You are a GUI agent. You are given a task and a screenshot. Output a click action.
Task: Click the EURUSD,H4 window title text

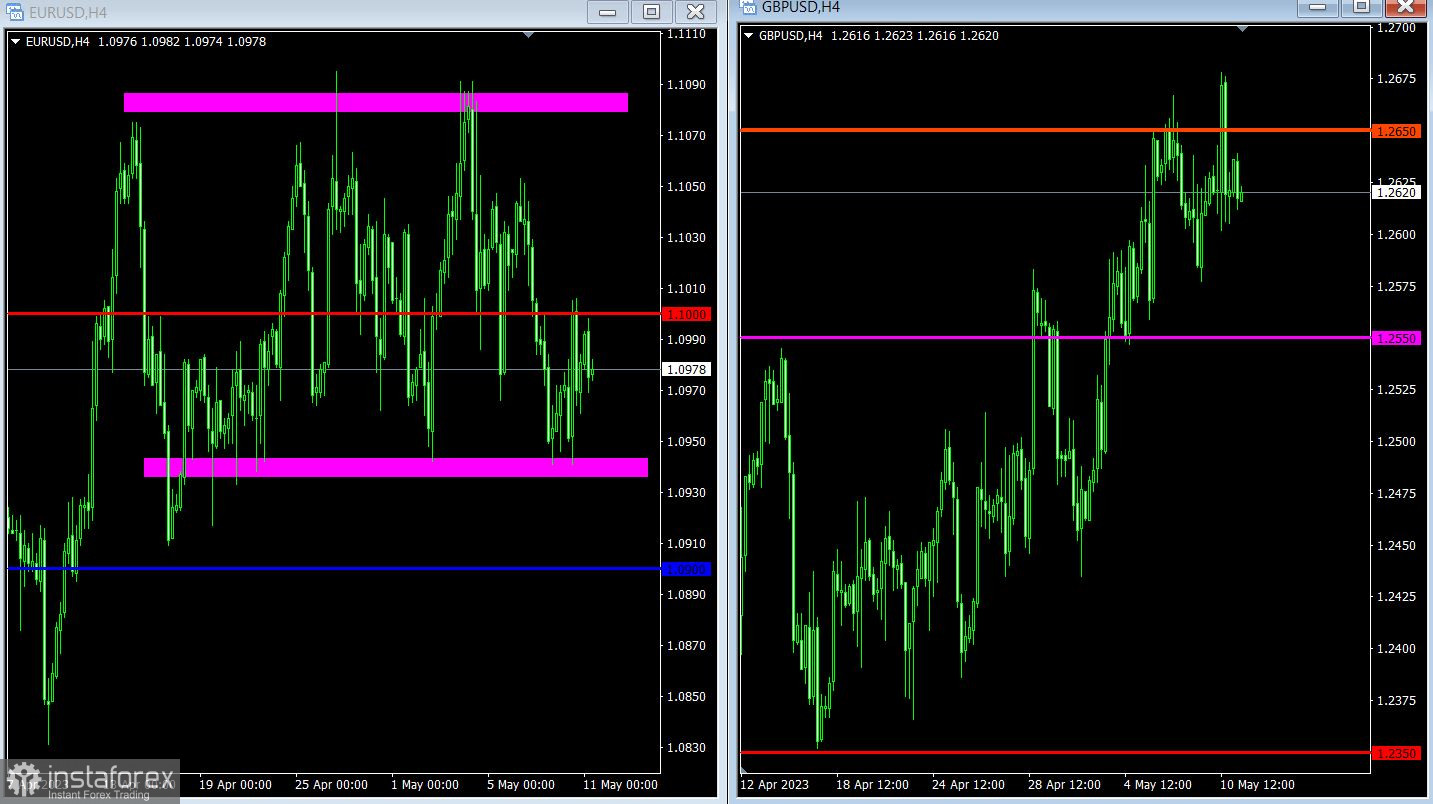pyautogui.click(x=67, y=13)
